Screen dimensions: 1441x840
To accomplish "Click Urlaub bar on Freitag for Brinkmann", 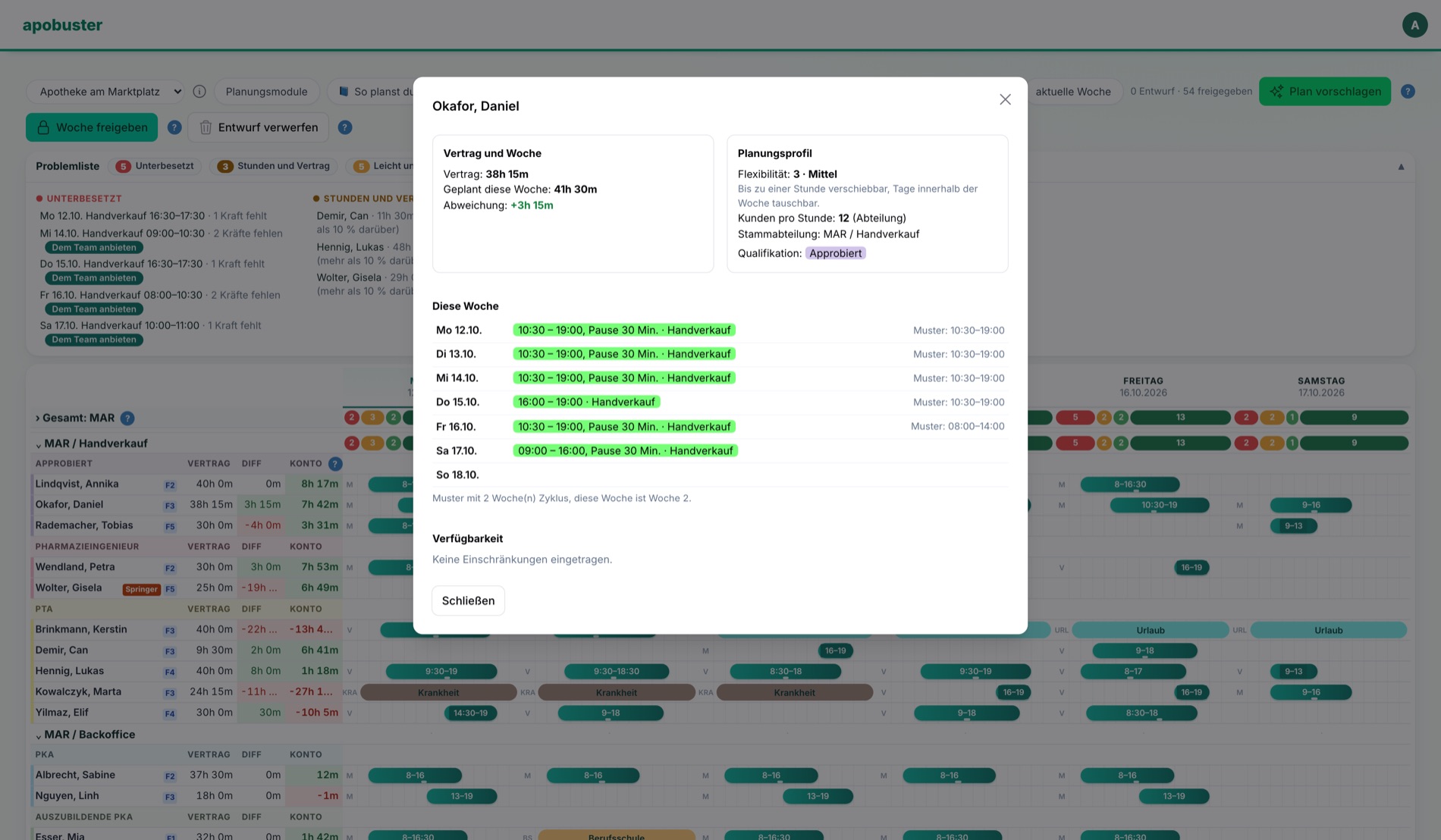I will 1151,630.
